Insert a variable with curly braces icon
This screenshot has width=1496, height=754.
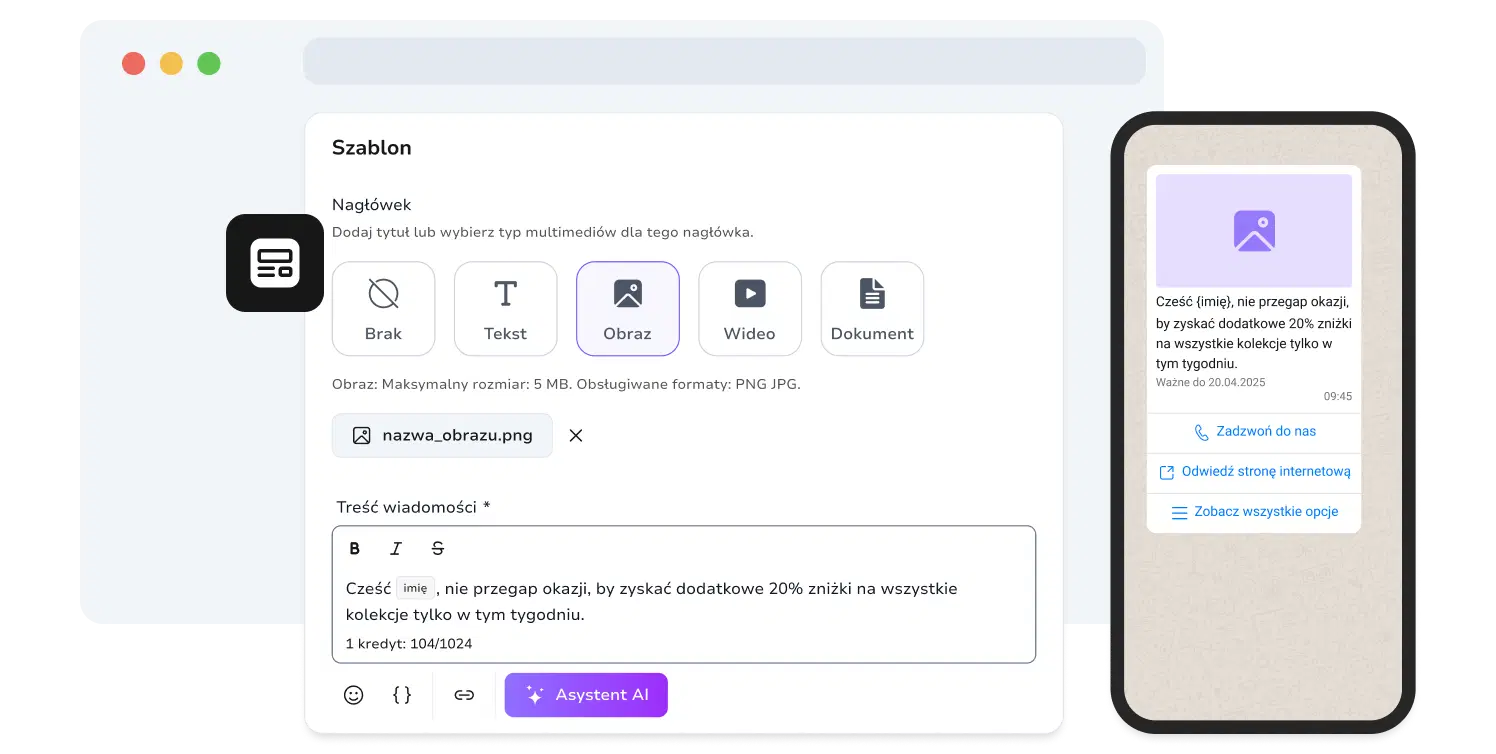pos(402,695)
